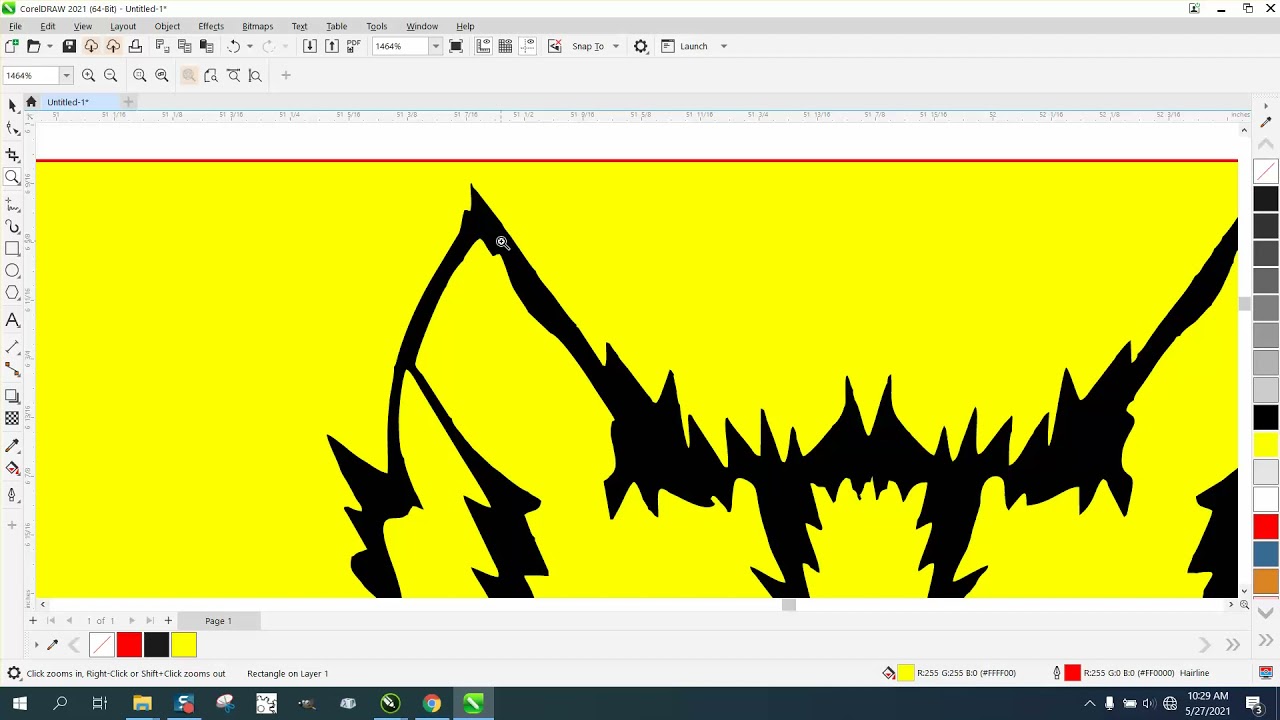Screen dimensions: 1280x720
Task: Open the Bitmaps menu
Action: coord(257,26)
